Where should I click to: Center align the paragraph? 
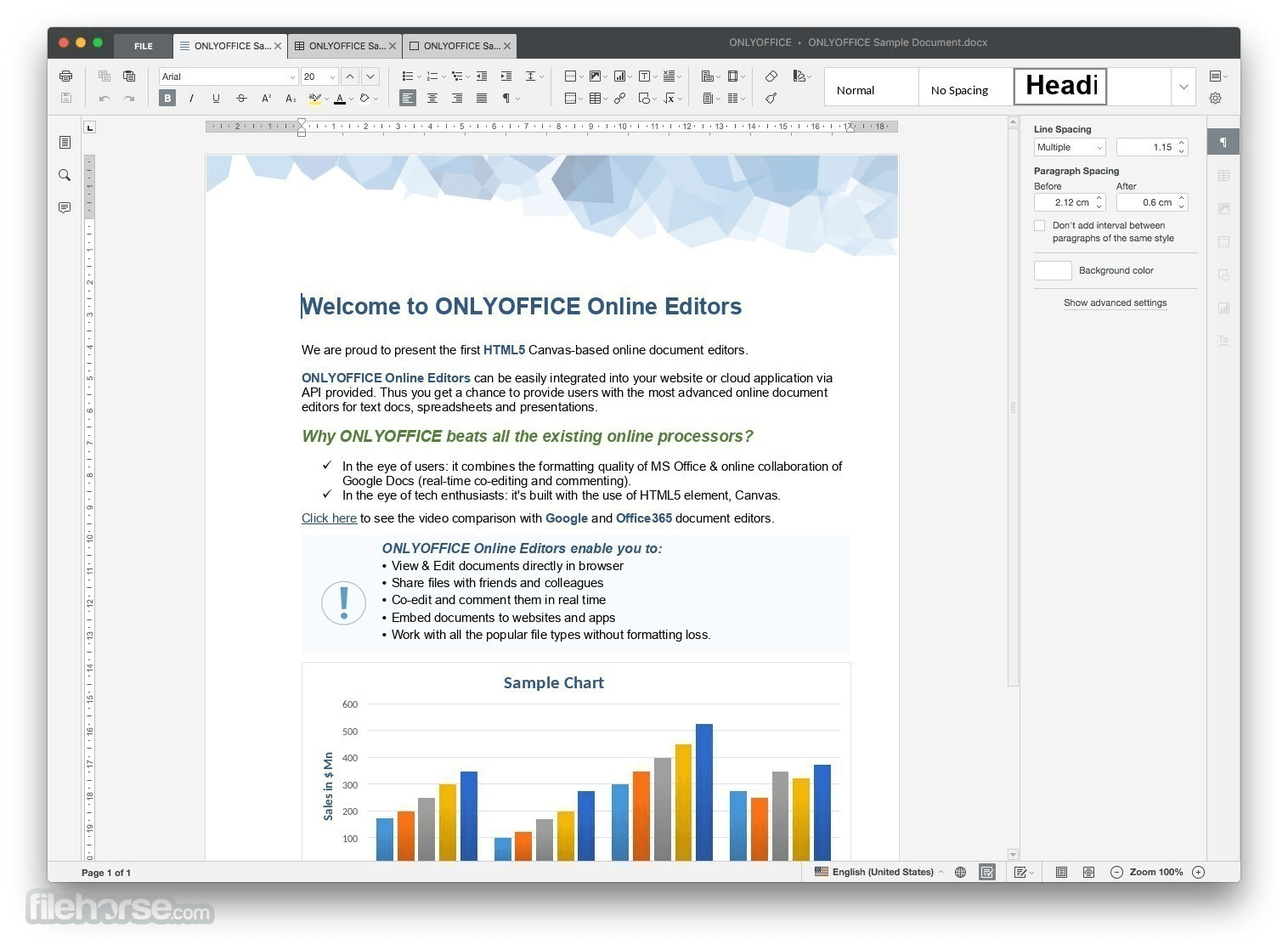[x=432, y=99]
